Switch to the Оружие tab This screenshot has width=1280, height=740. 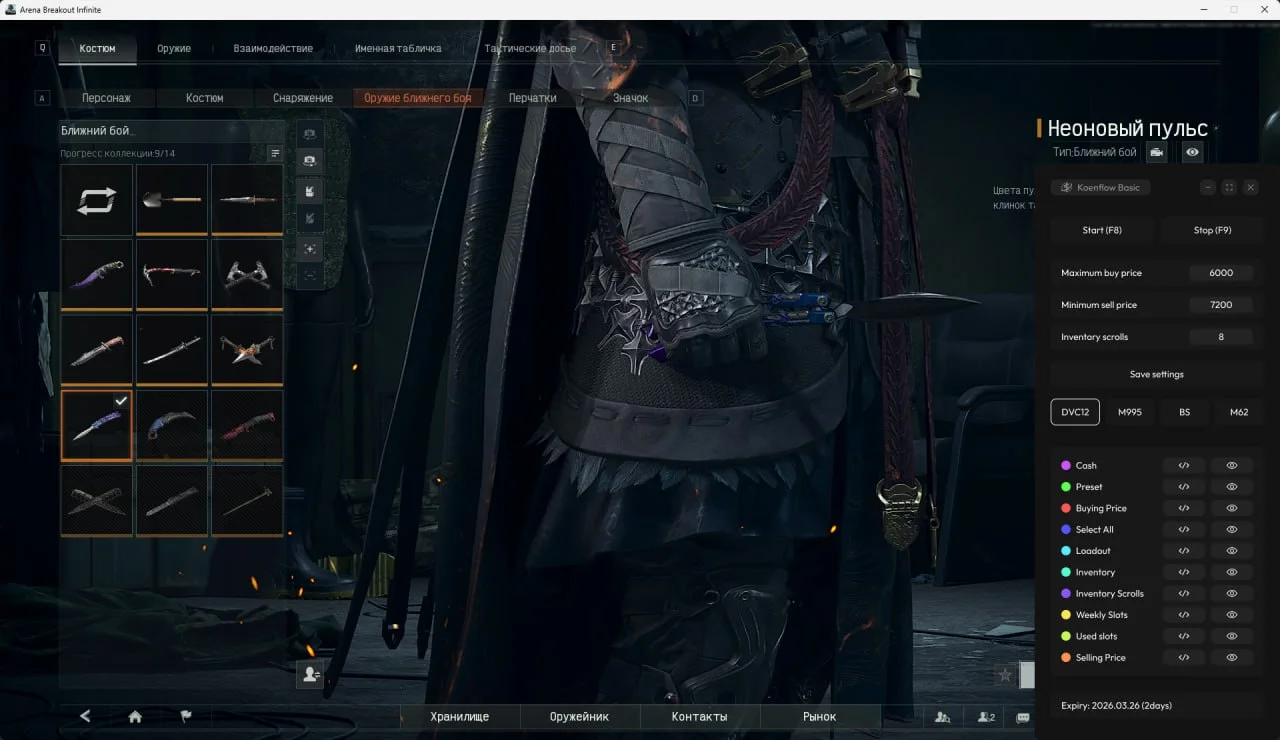(174, 48)
